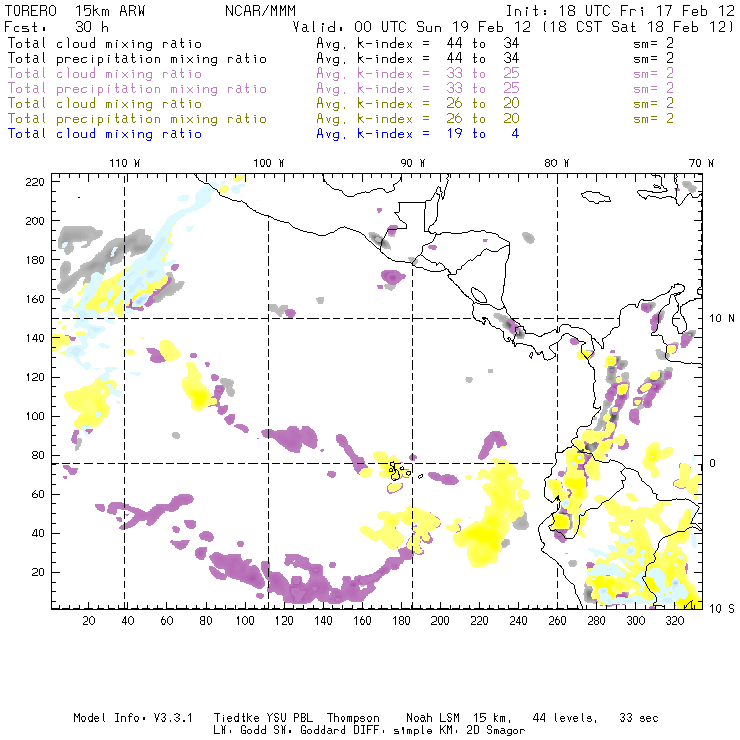Click the 90 W longitude label
This screenshot has height=740, width=740.
(413, 162)
